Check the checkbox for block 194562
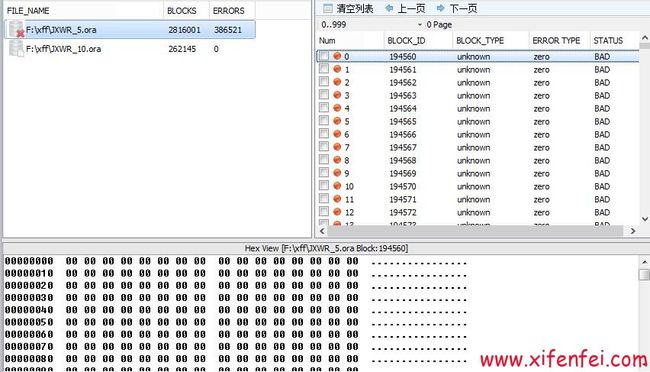 tap(324, 82)
